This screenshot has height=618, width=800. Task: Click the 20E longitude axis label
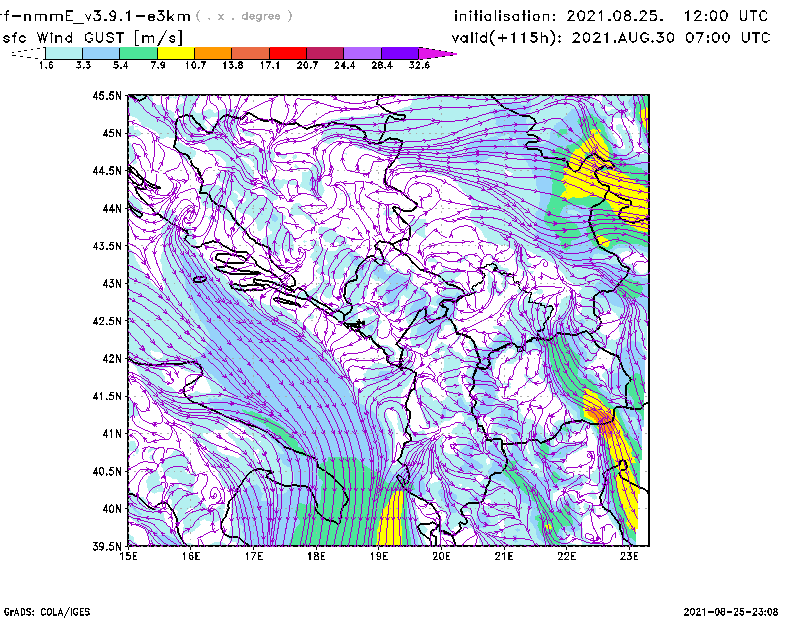[441, 556]
